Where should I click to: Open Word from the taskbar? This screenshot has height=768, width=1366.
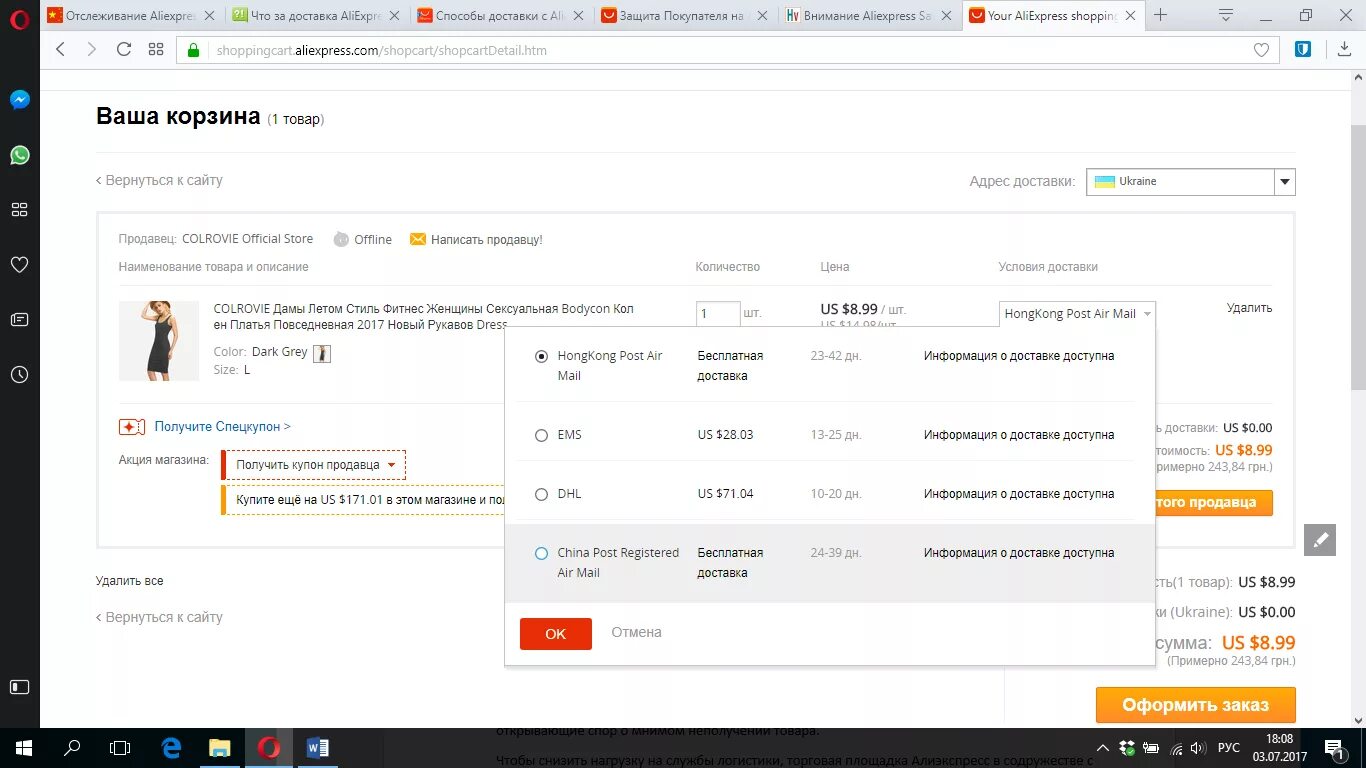click(x=318, y=748)
